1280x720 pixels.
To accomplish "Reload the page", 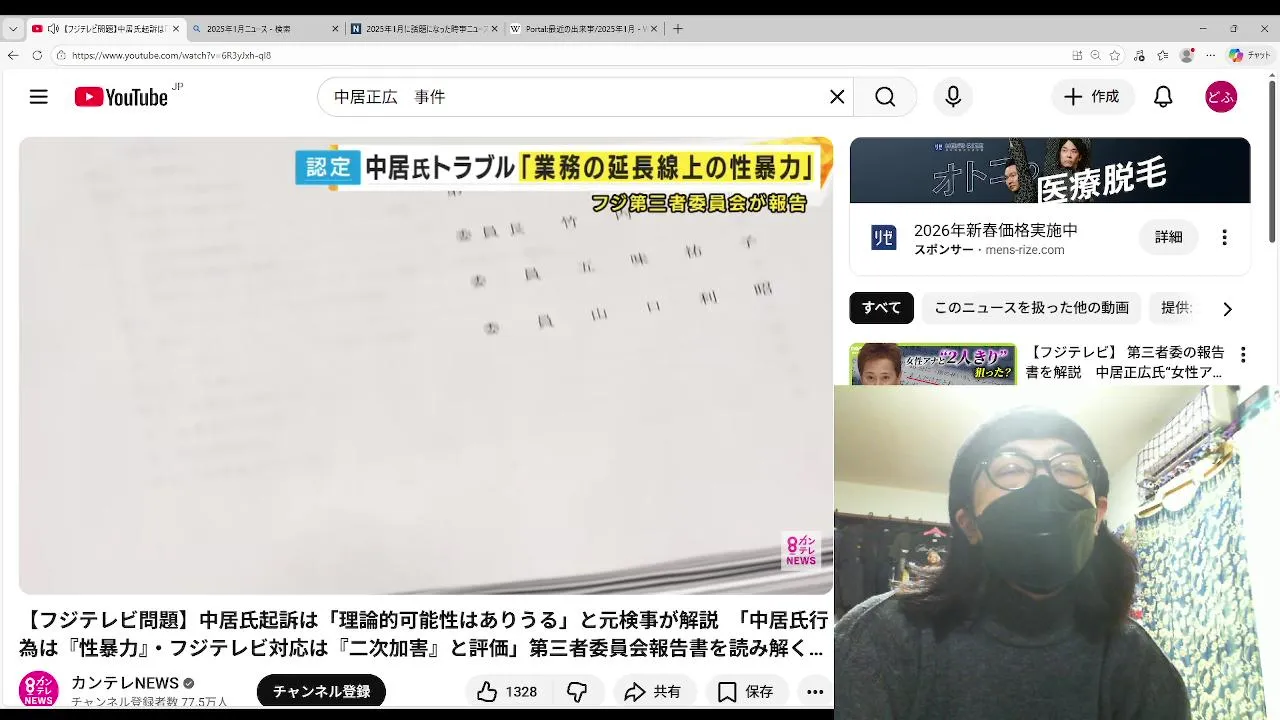I will [x=37, y=55].
